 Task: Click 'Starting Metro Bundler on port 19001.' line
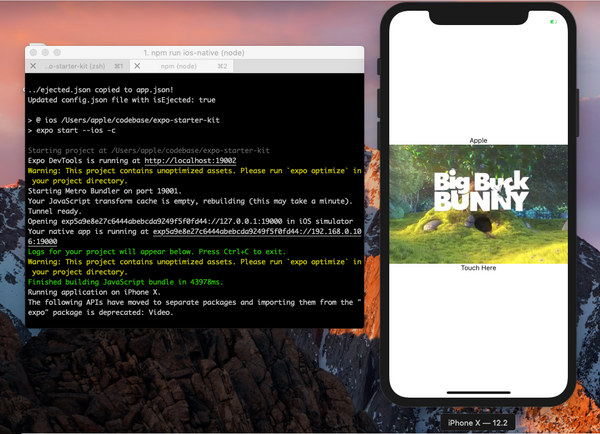(105, 191)
